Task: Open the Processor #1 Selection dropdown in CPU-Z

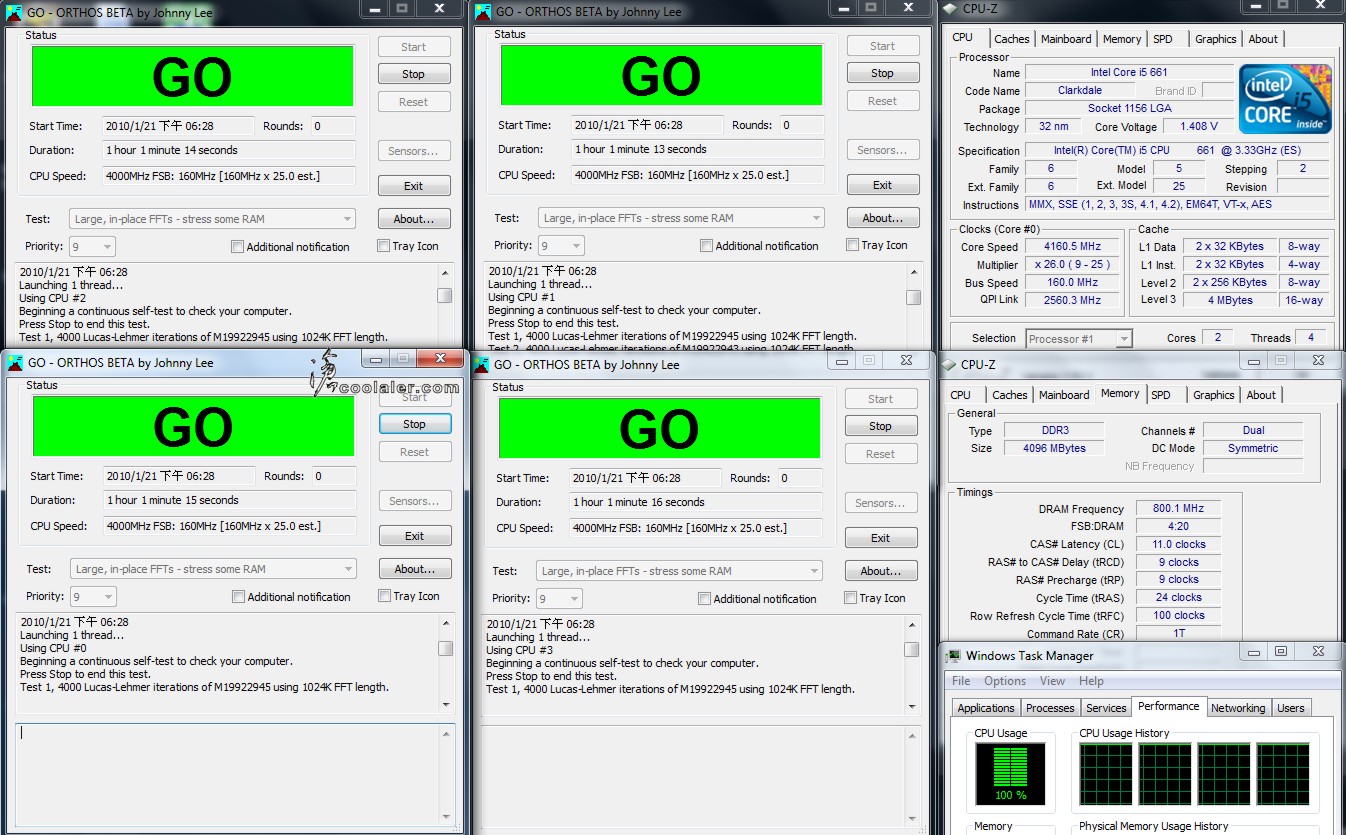Action: pyautogui.click(x=1079, y=339)
